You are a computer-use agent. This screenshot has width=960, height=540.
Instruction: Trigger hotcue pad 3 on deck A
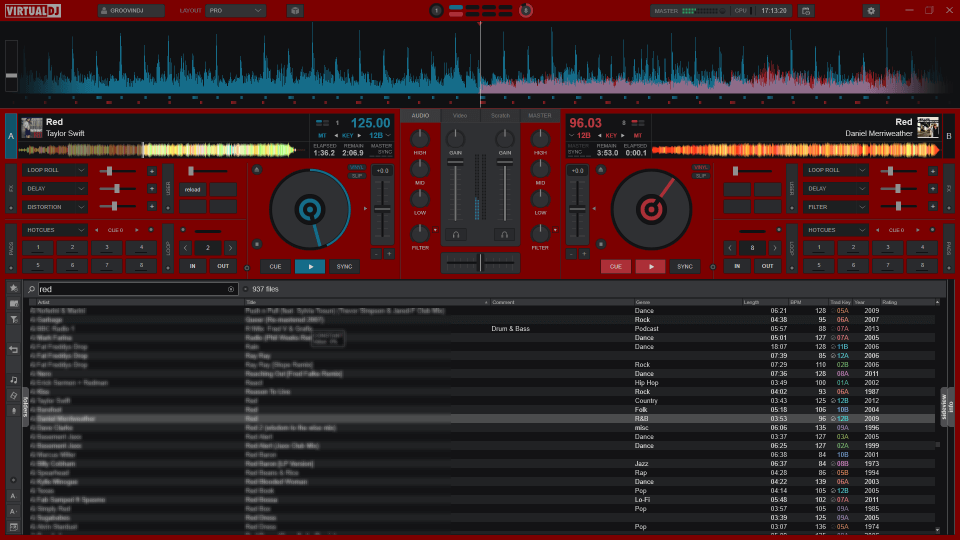(107, 248)
